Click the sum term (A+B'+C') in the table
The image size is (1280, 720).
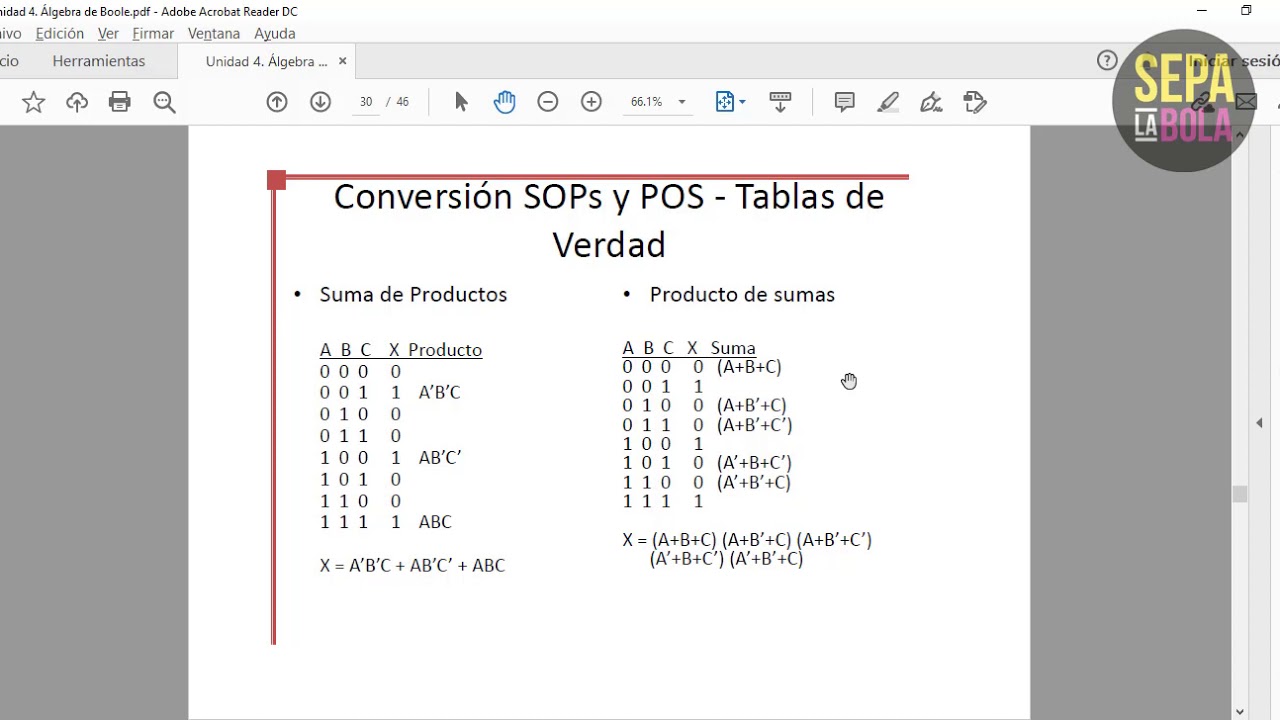click(x=754, y=425)
